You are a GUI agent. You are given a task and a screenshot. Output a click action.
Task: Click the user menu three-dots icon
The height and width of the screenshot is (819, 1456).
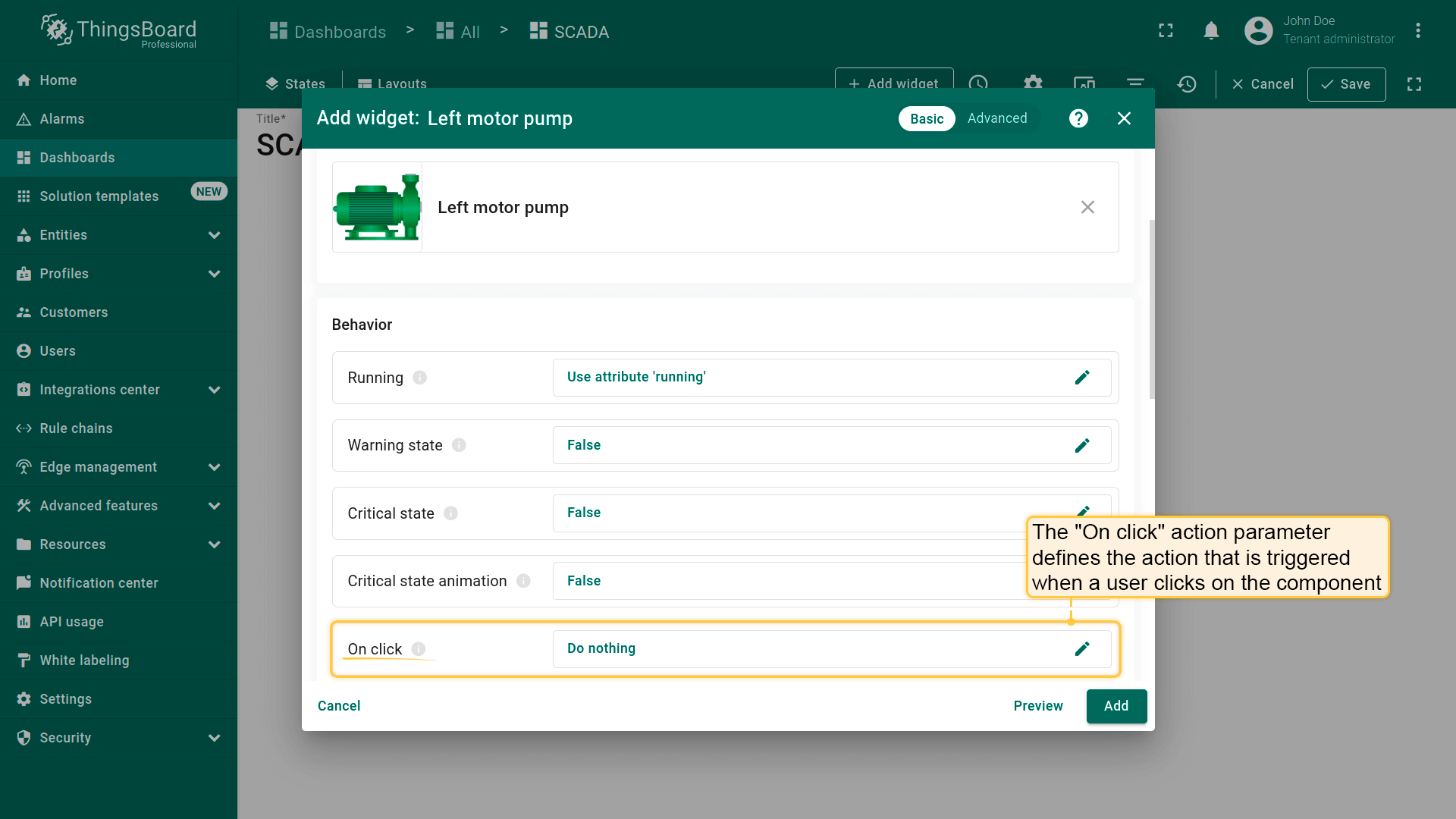coord(1417,31)
